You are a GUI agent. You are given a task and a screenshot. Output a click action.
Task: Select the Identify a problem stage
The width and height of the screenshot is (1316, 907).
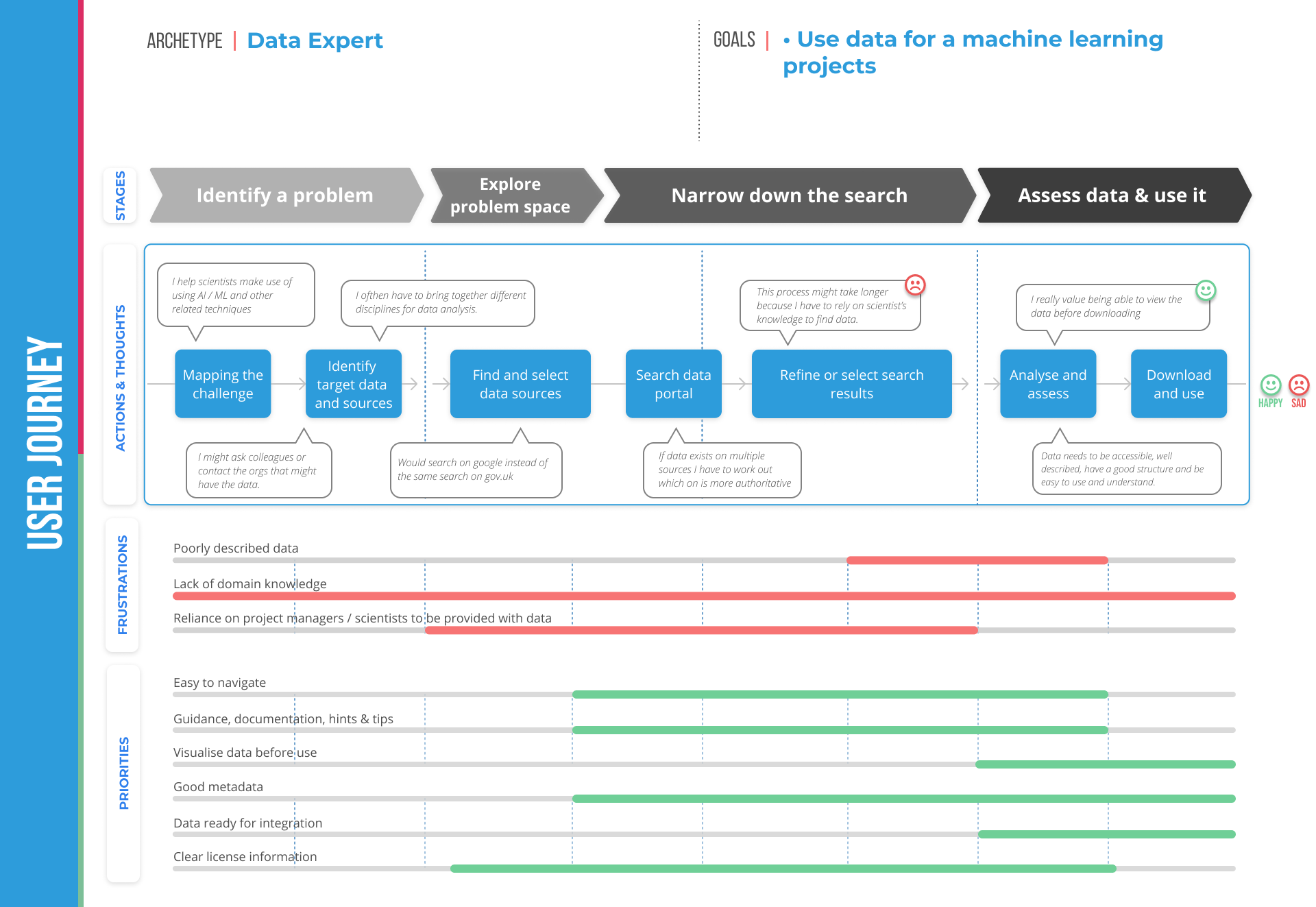coord(284,195)
